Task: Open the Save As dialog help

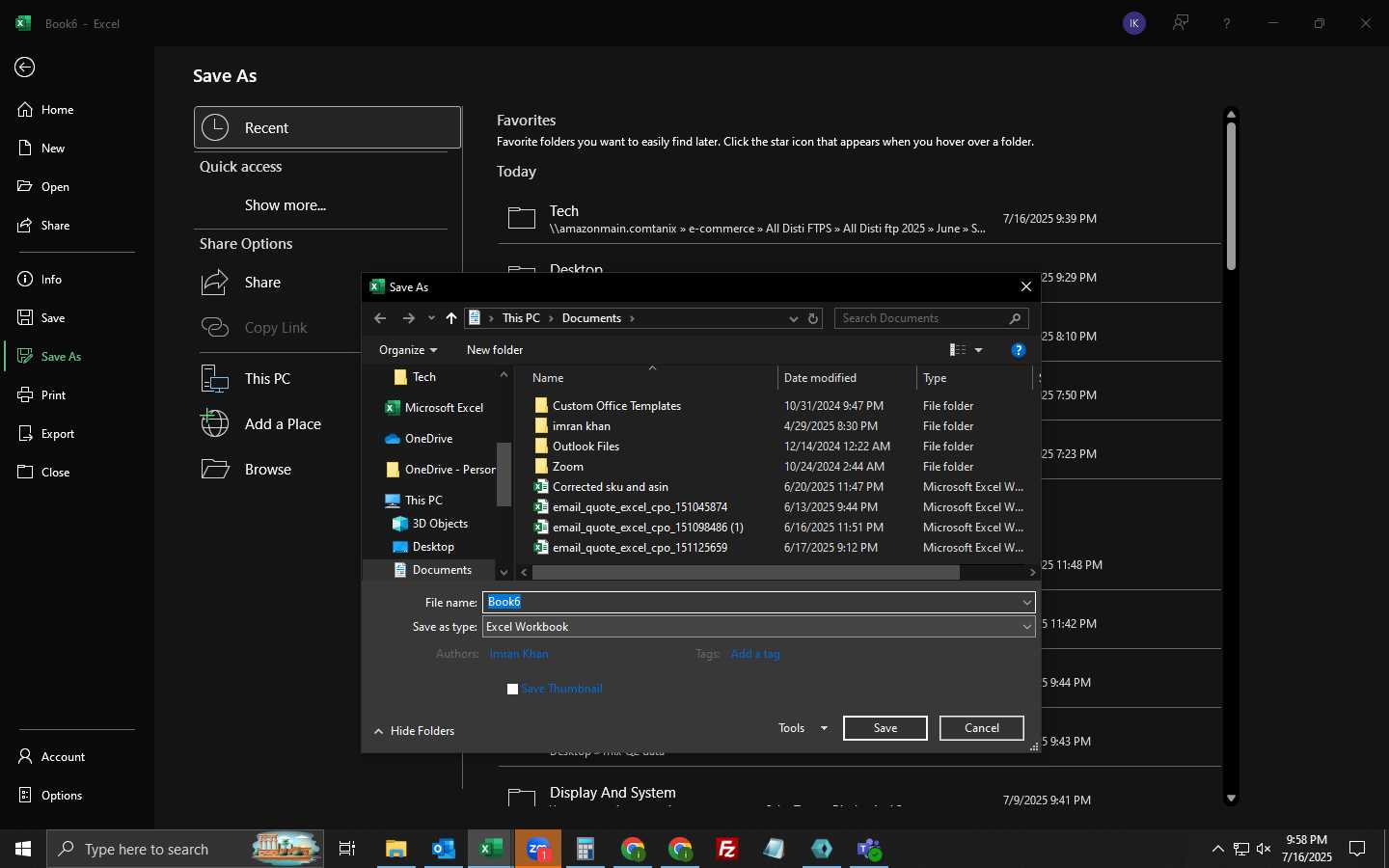Action: pyautogui.click(x=1018, y=350)
